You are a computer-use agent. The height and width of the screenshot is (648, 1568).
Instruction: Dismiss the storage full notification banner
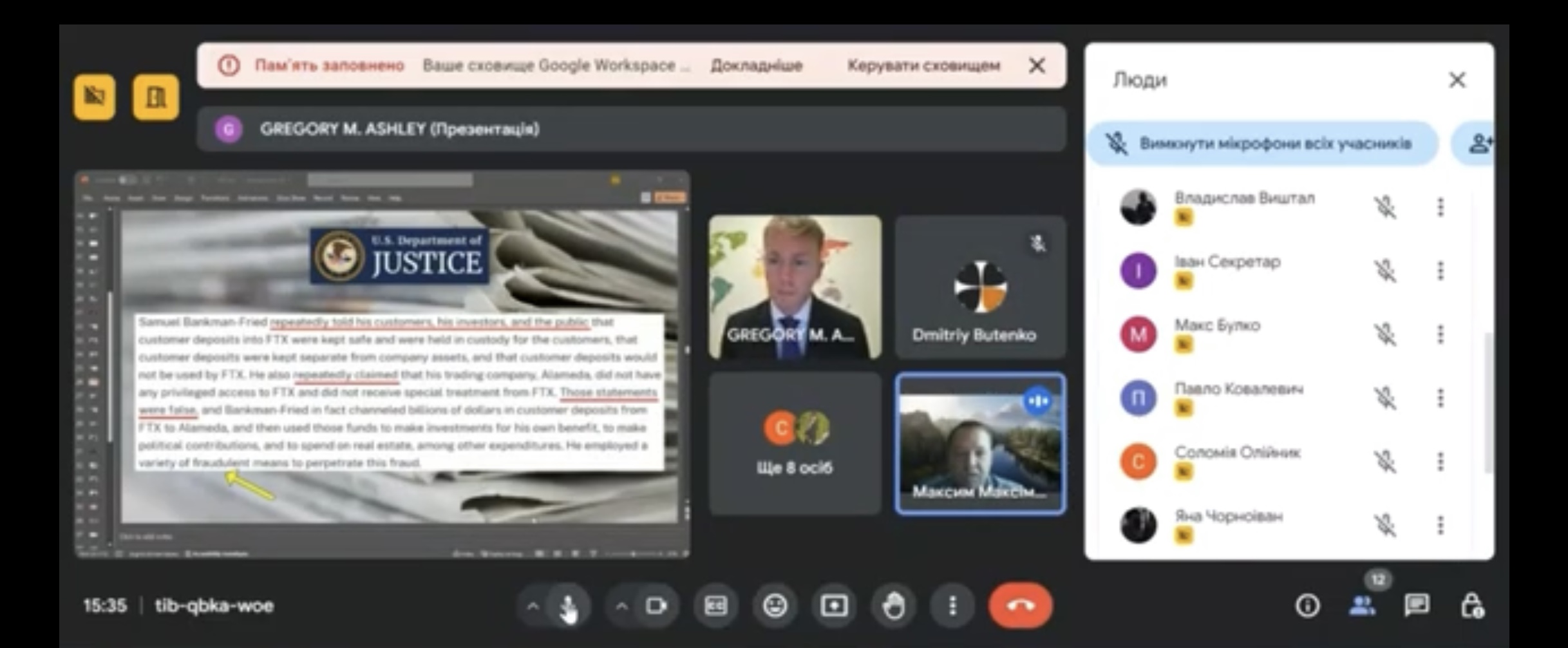pos(1037,65)
